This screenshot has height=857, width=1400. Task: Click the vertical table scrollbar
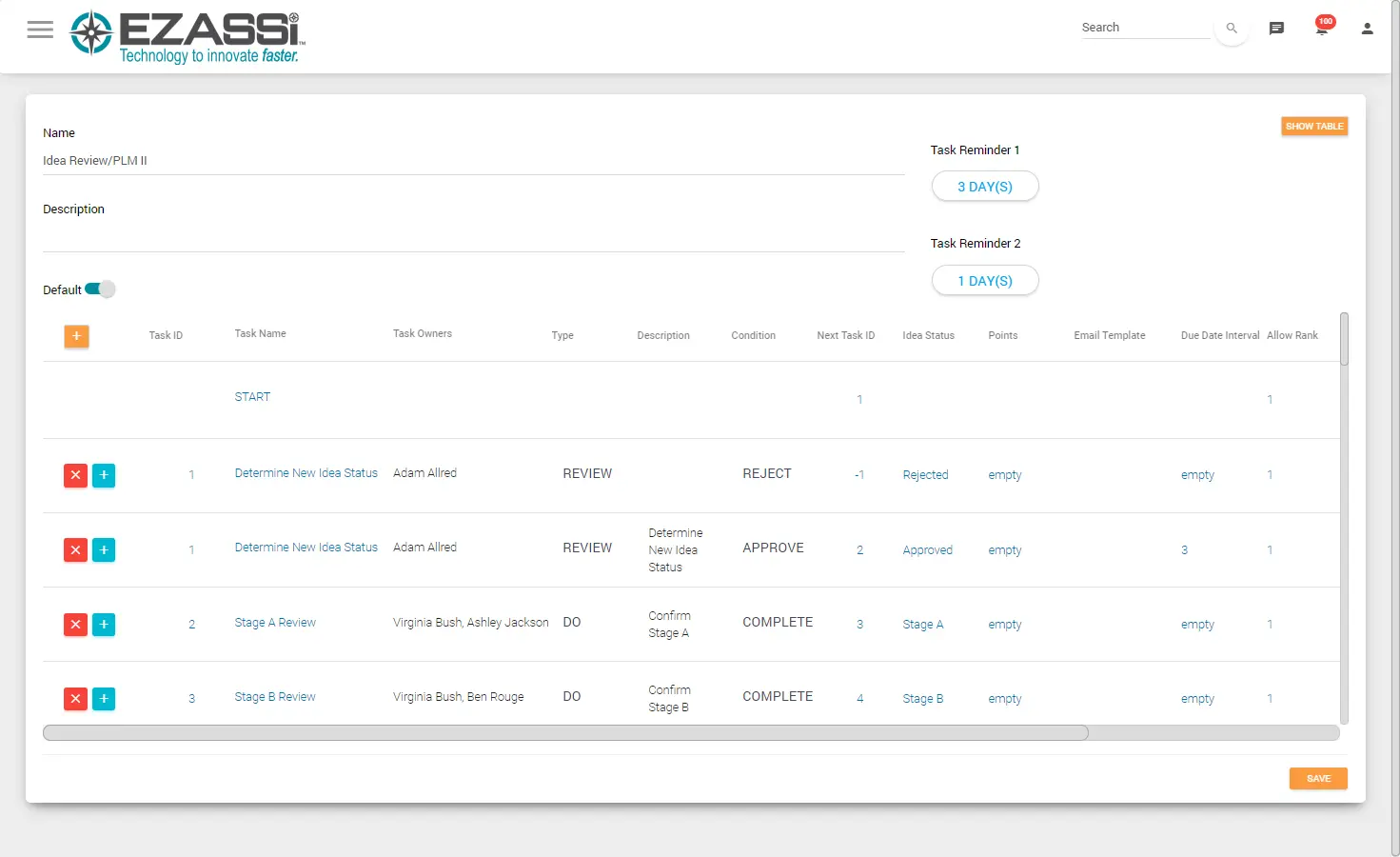tap(1345, 339)
